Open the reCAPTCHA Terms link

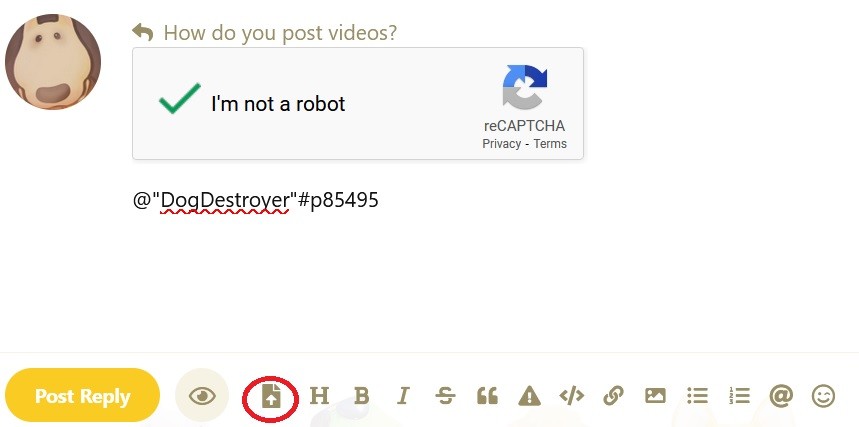click(550, 144)
